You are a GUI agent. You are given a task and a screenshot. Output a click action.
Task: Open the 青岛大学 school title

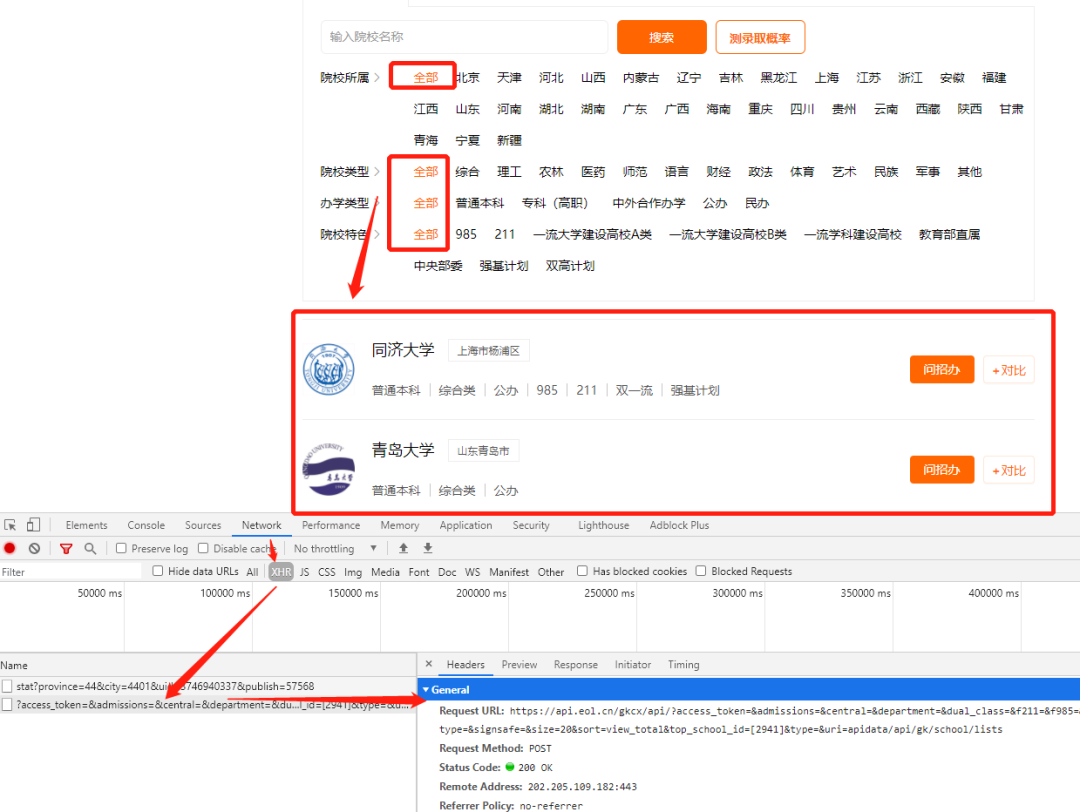click(x=403, y=450)
